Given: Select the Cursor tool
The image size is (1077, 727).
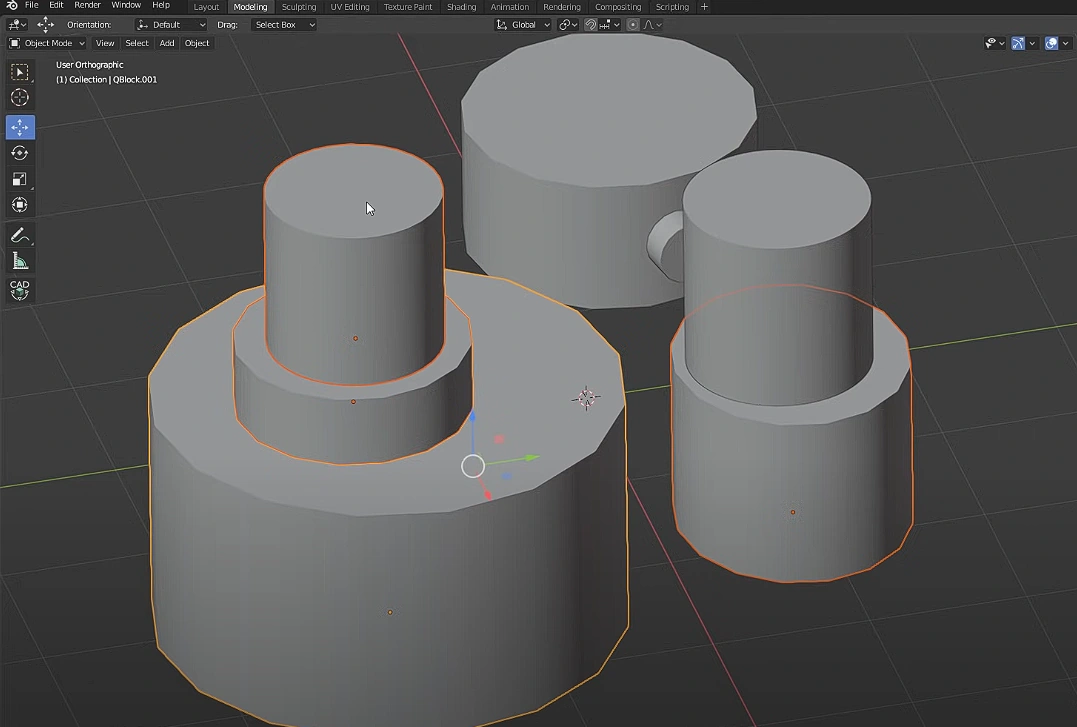Looking at the screenshot, I should pyautogui.click(x=20, y=97).
